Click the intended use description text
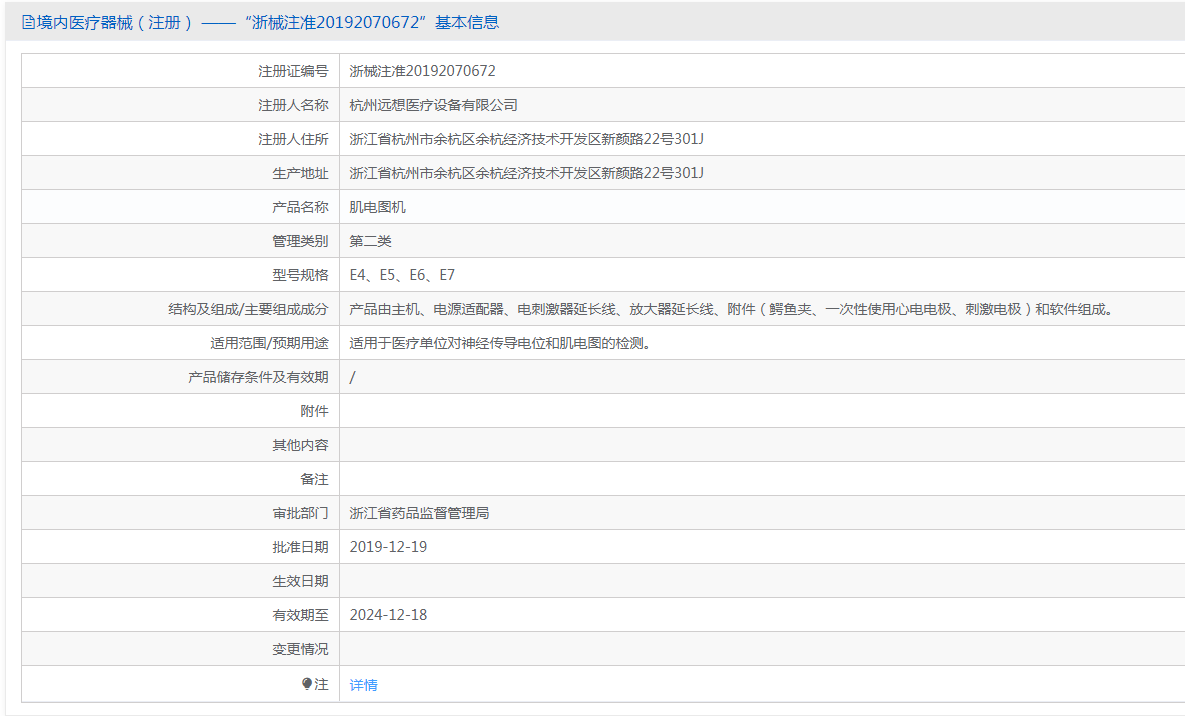The height and width of the screenshot is (716, 1185). 500,343
